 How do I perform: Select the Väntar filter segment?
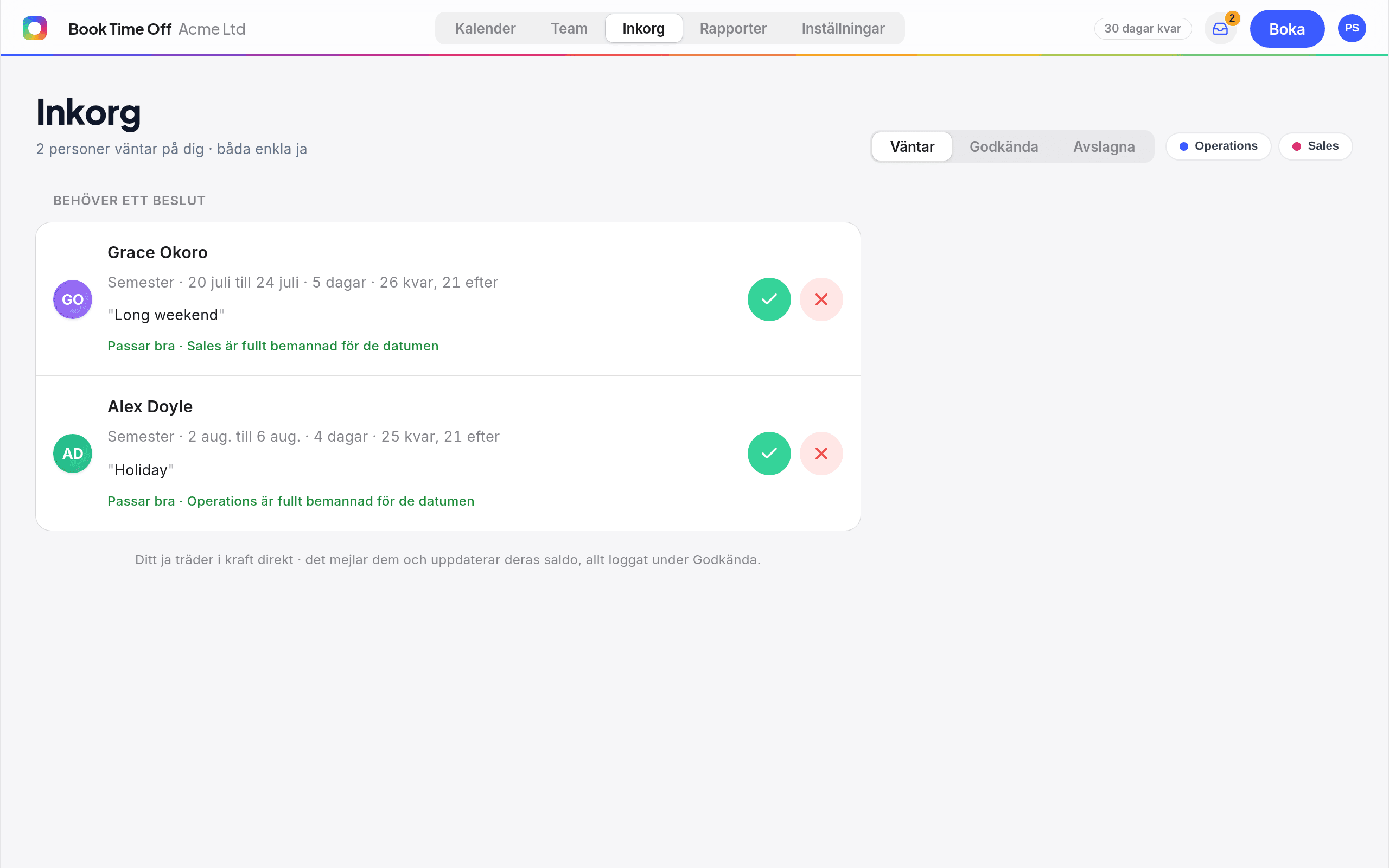[x=912, y=146]
